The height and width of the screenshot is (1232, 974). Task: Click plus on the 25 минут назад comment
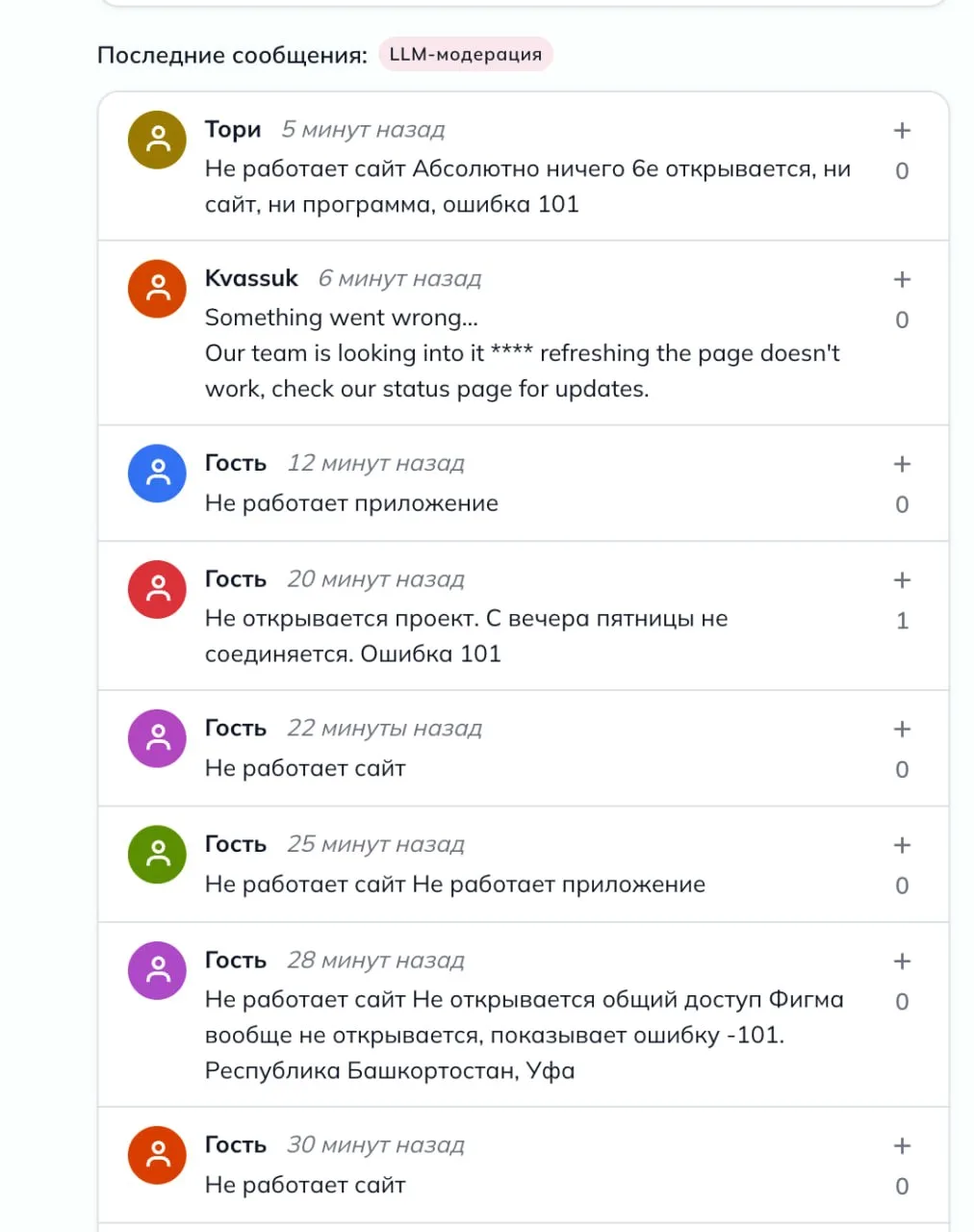pyautogui.click(x=902, y=845)
